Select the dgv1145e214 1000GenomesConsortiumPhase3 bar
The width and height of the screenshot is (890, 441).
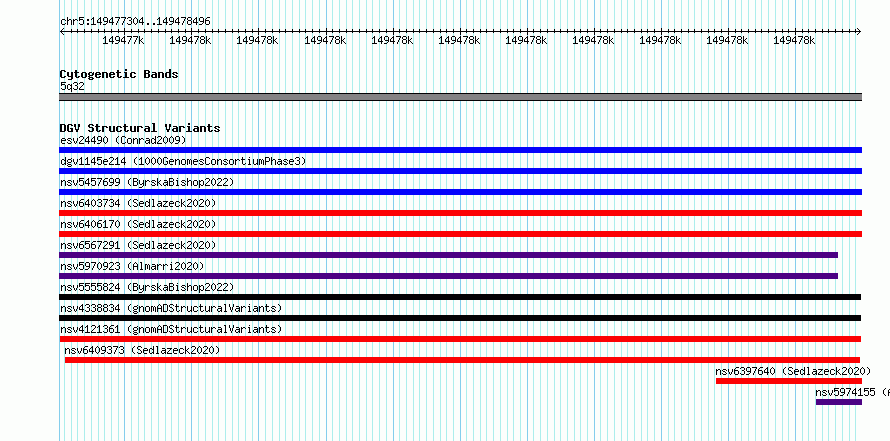[460, 171]
